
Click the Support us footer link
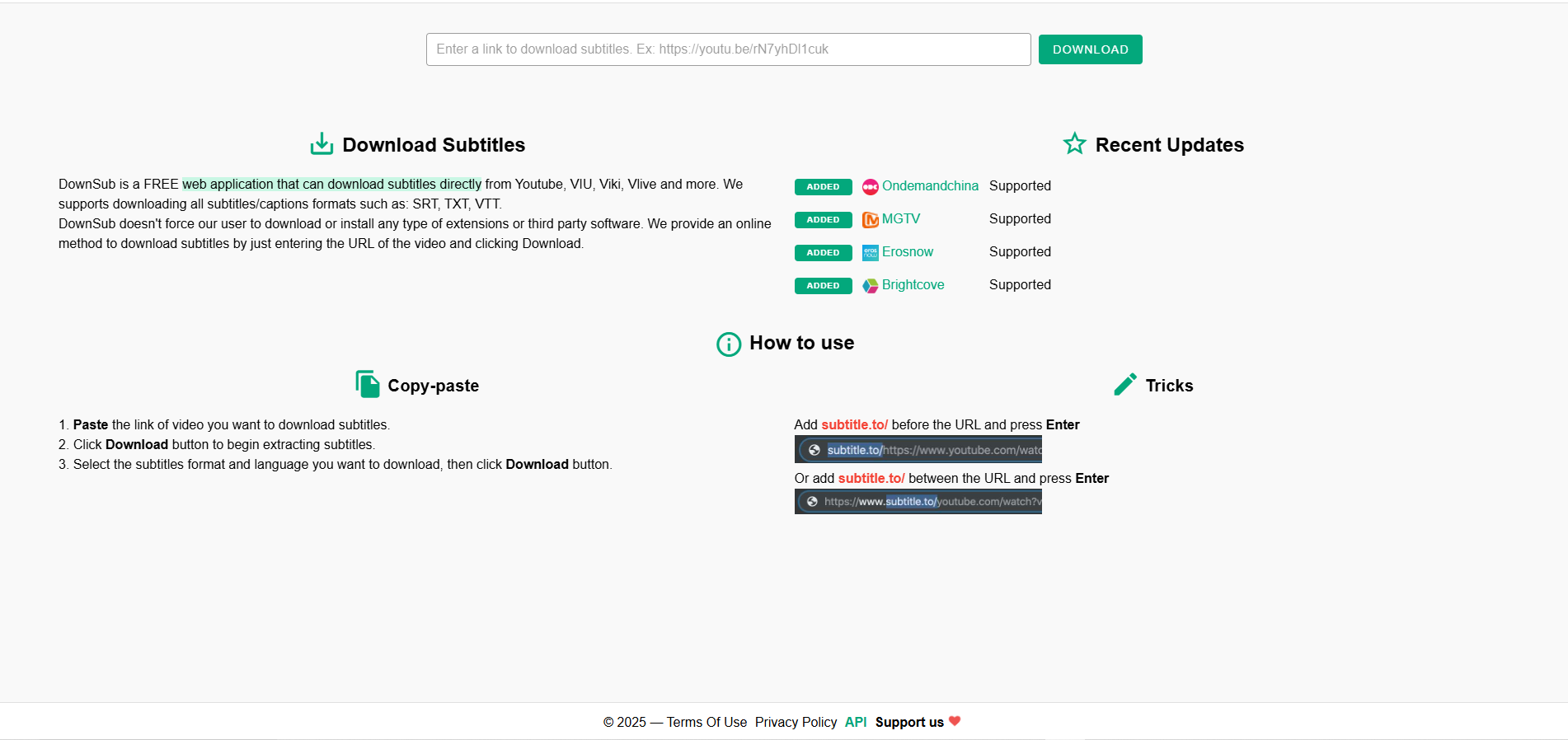[x=909, y=722]
